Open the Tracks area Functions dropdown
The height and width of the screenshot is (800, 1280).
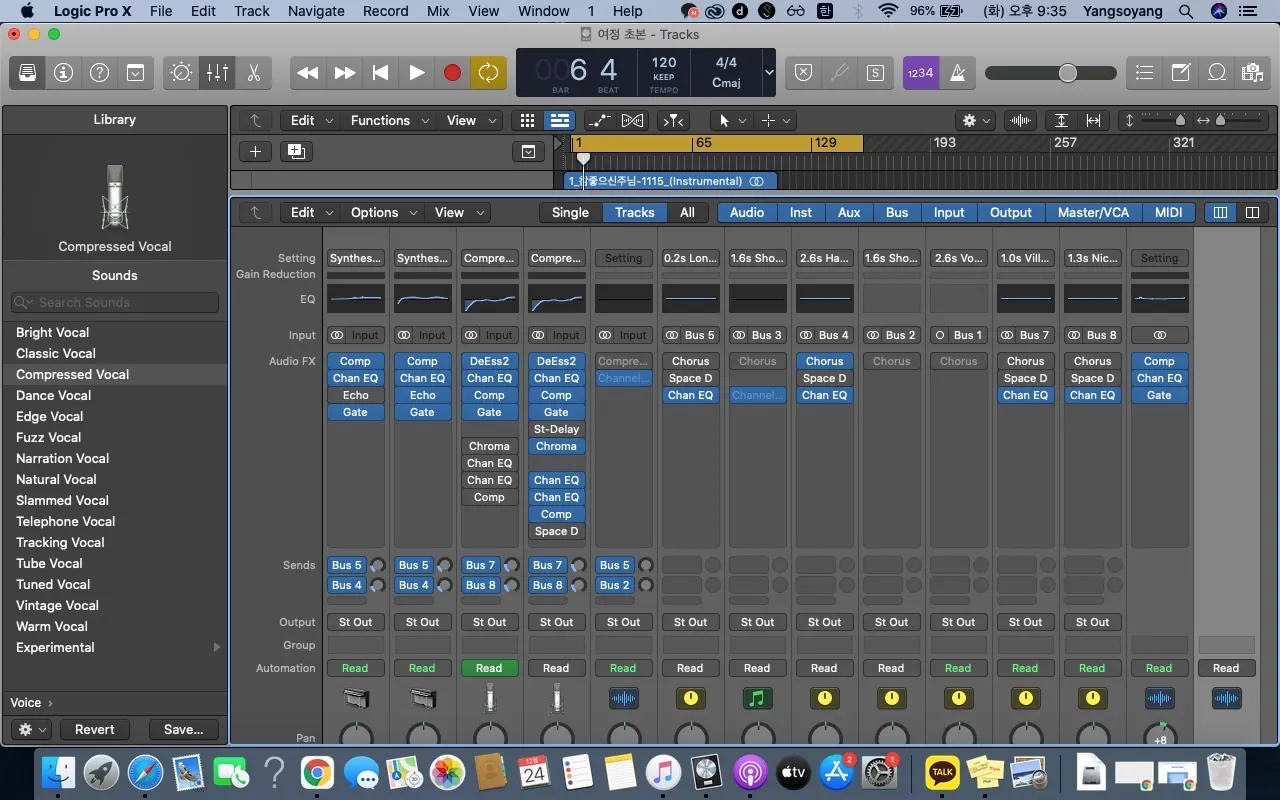[390, 120]
